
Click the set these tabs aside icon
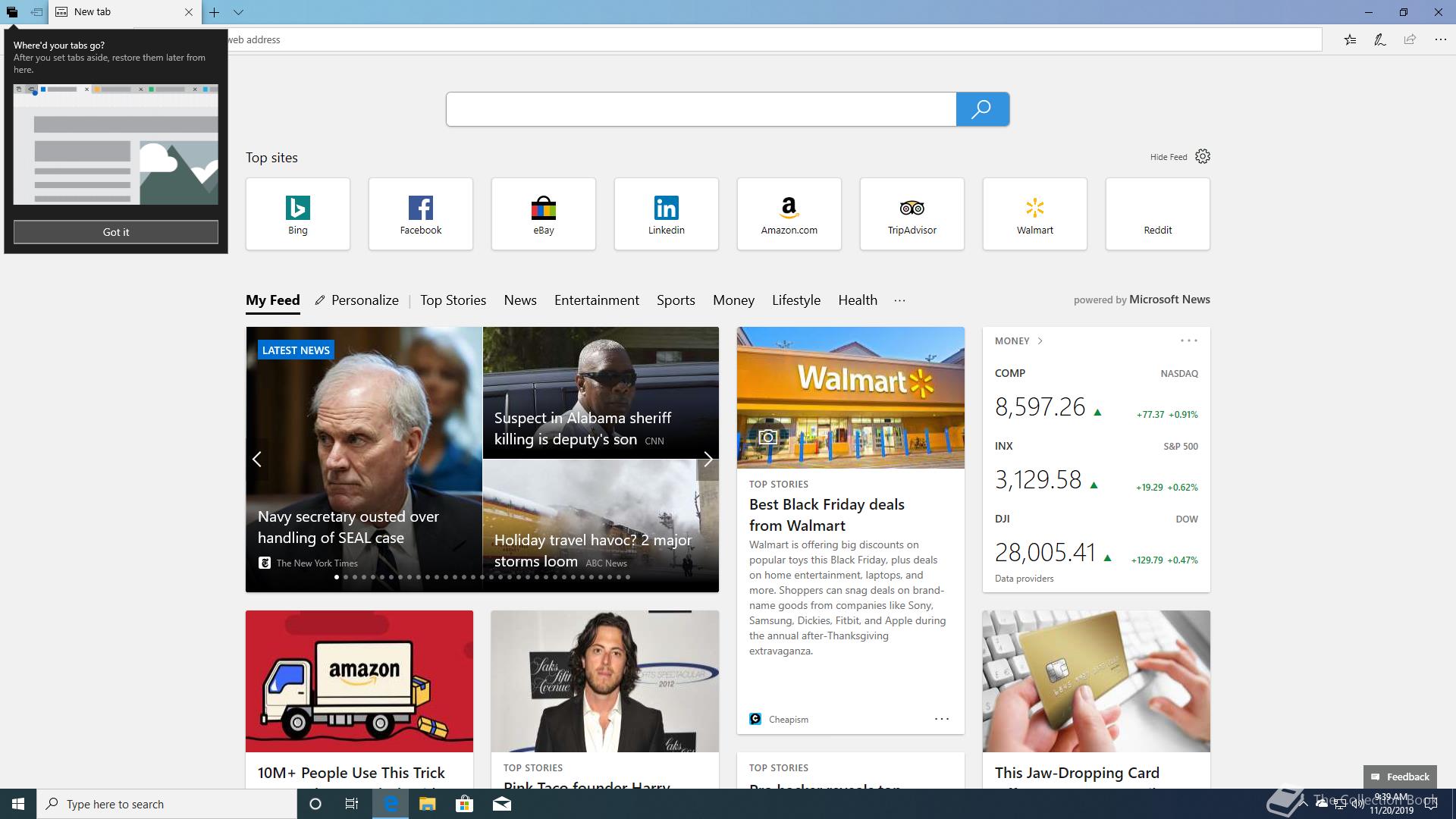tap(36, 12)
